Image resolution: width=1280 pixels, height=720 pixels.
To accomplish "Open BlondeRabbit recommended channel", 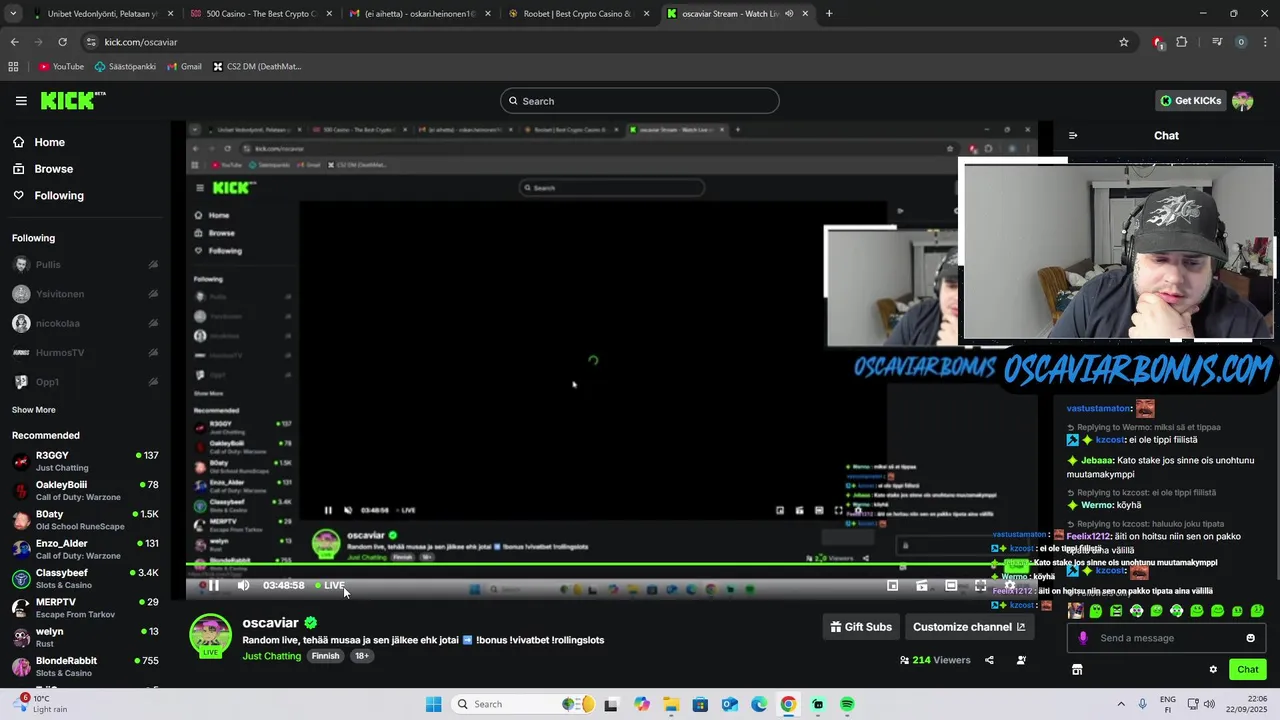I will click(x=85, y=666).
